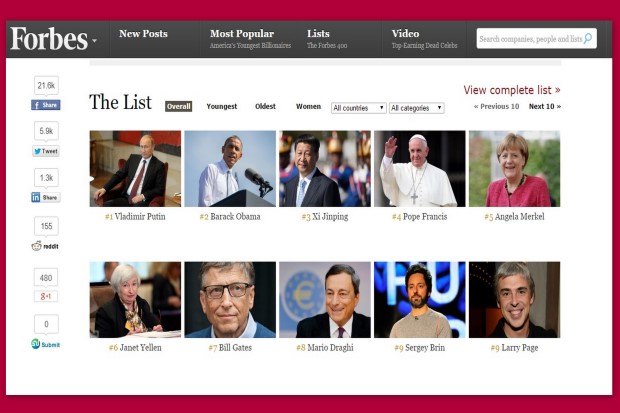Click the search magnifier icon
This screenshot has height=413, width=620.
click(x=588, y=38)
